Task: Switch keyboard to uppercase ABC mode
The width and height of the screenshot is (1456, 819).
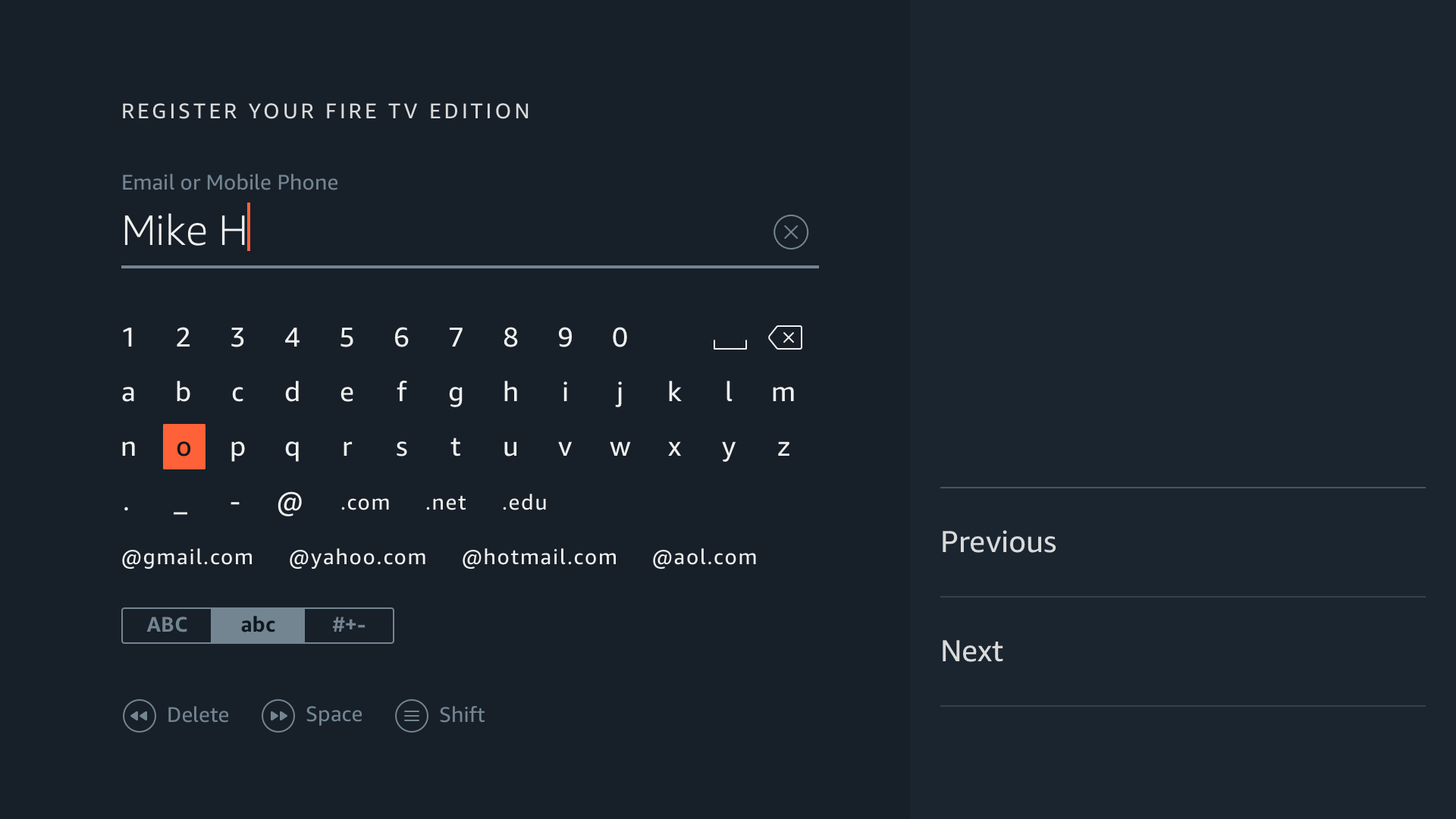Action: coord(167,625)
